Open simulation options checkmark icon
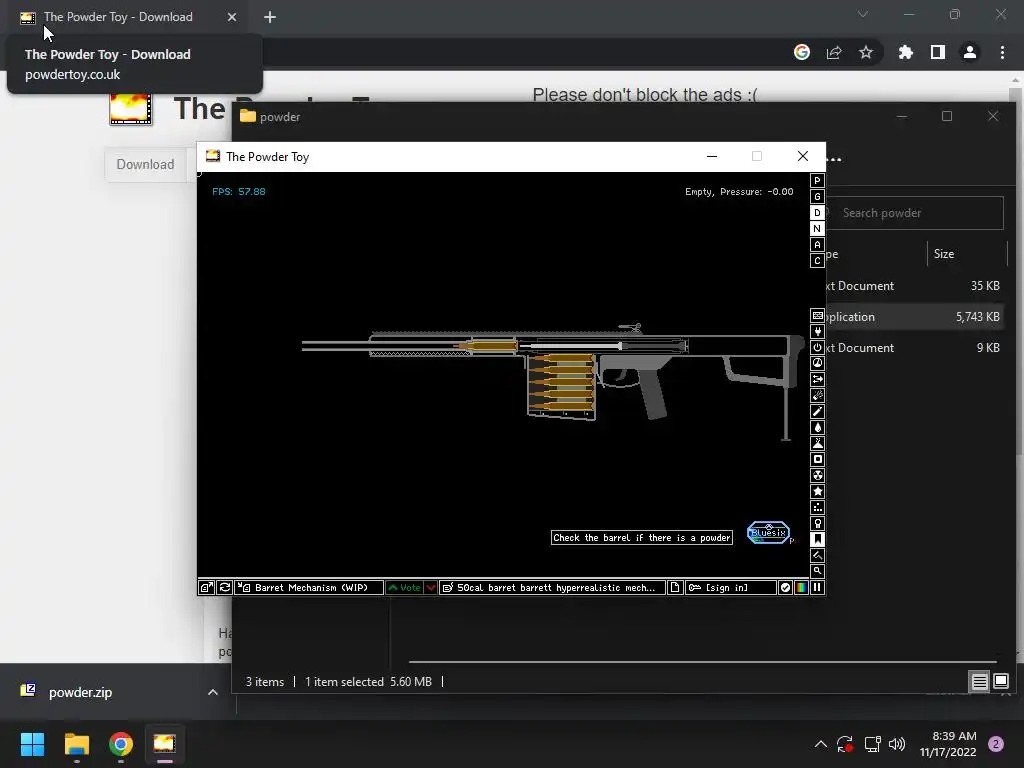 785,587
